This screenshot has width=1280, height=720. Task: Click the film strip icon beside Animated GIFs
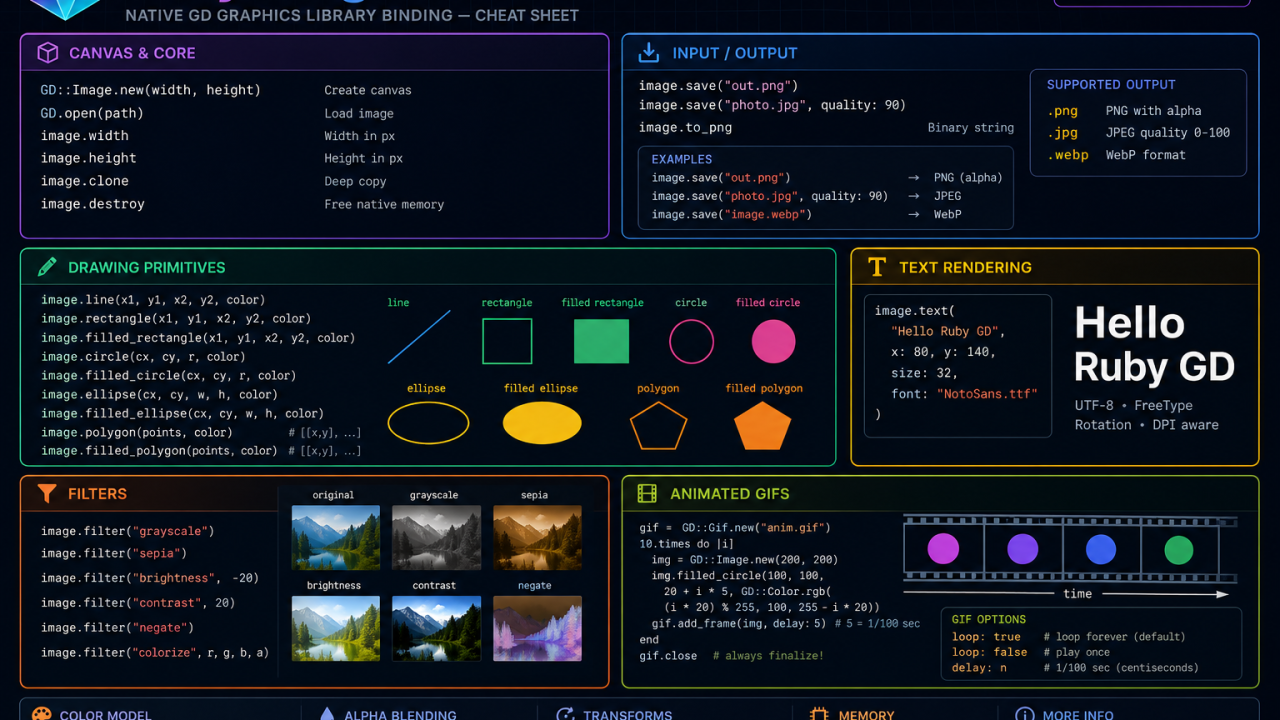(x=647, y=493)
